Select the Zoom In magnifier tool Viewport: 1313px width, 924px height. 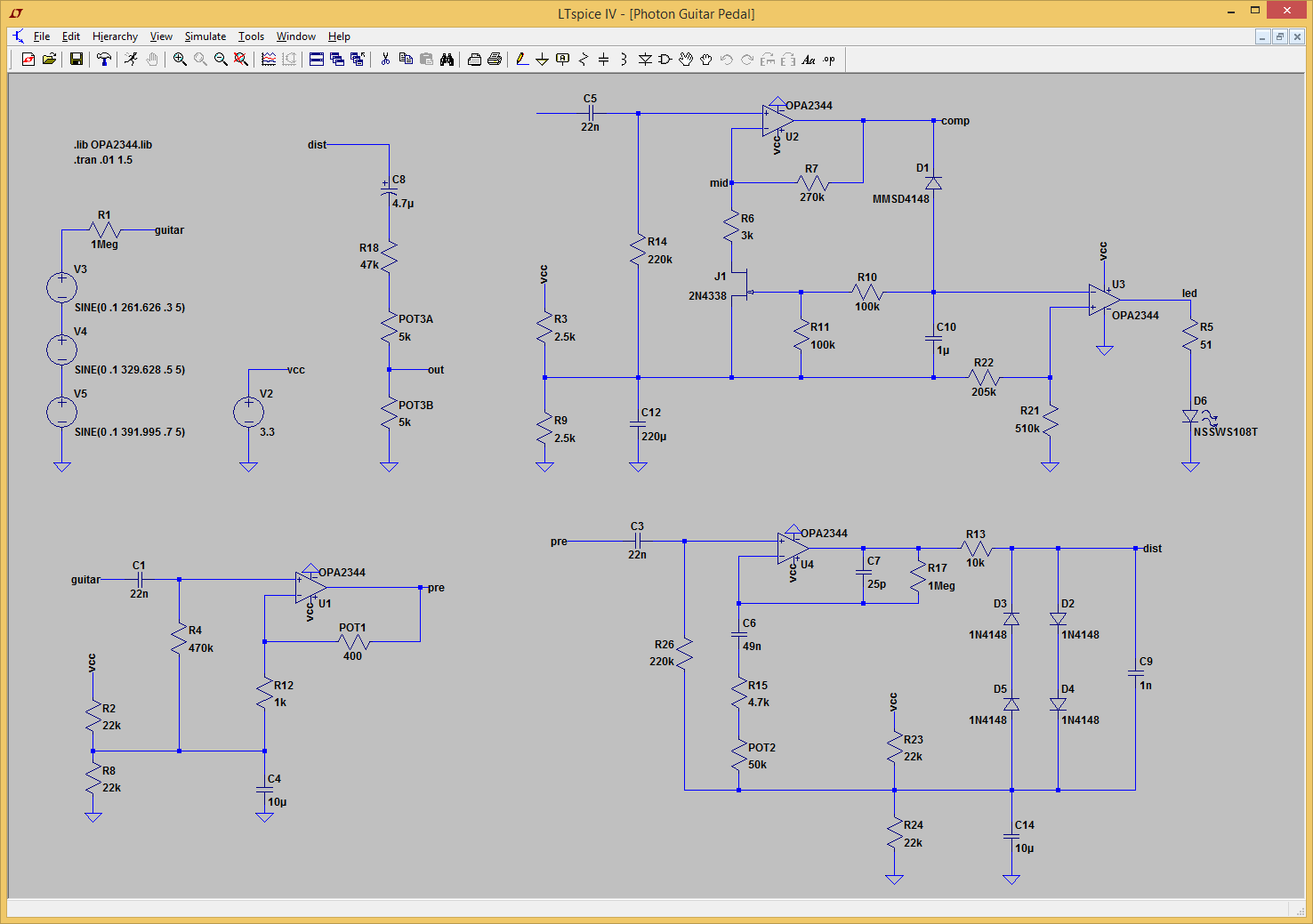click(180, 60)
